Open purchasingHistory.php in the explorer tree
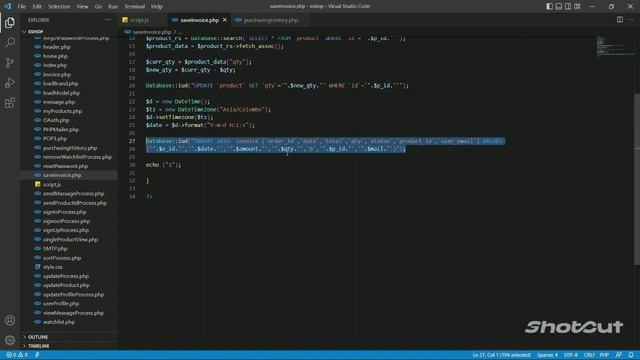The image size is (640, 360). (x=70, y=148)
